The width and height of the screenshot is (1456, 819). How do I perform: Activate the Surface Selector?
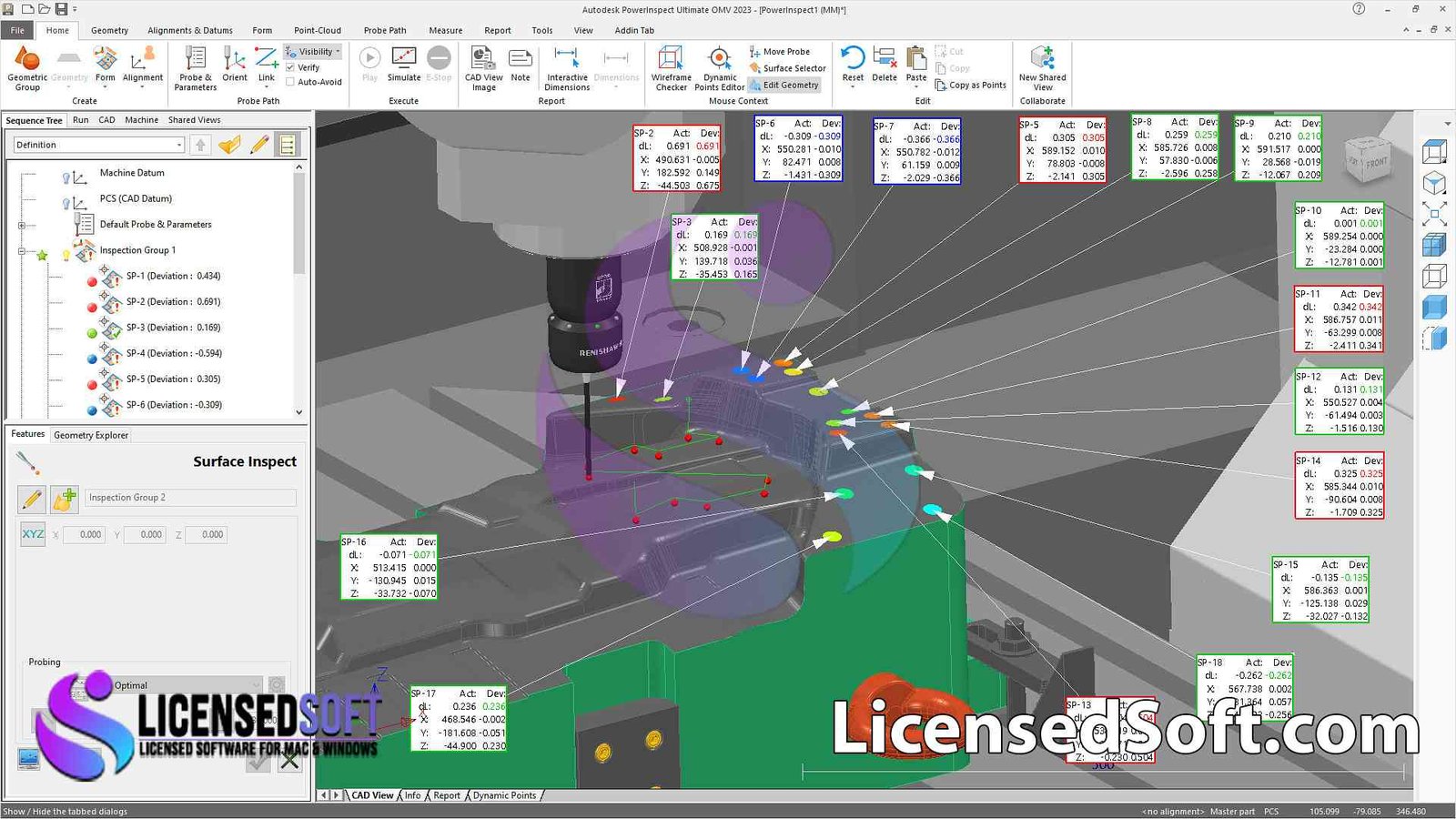[788, 68]
